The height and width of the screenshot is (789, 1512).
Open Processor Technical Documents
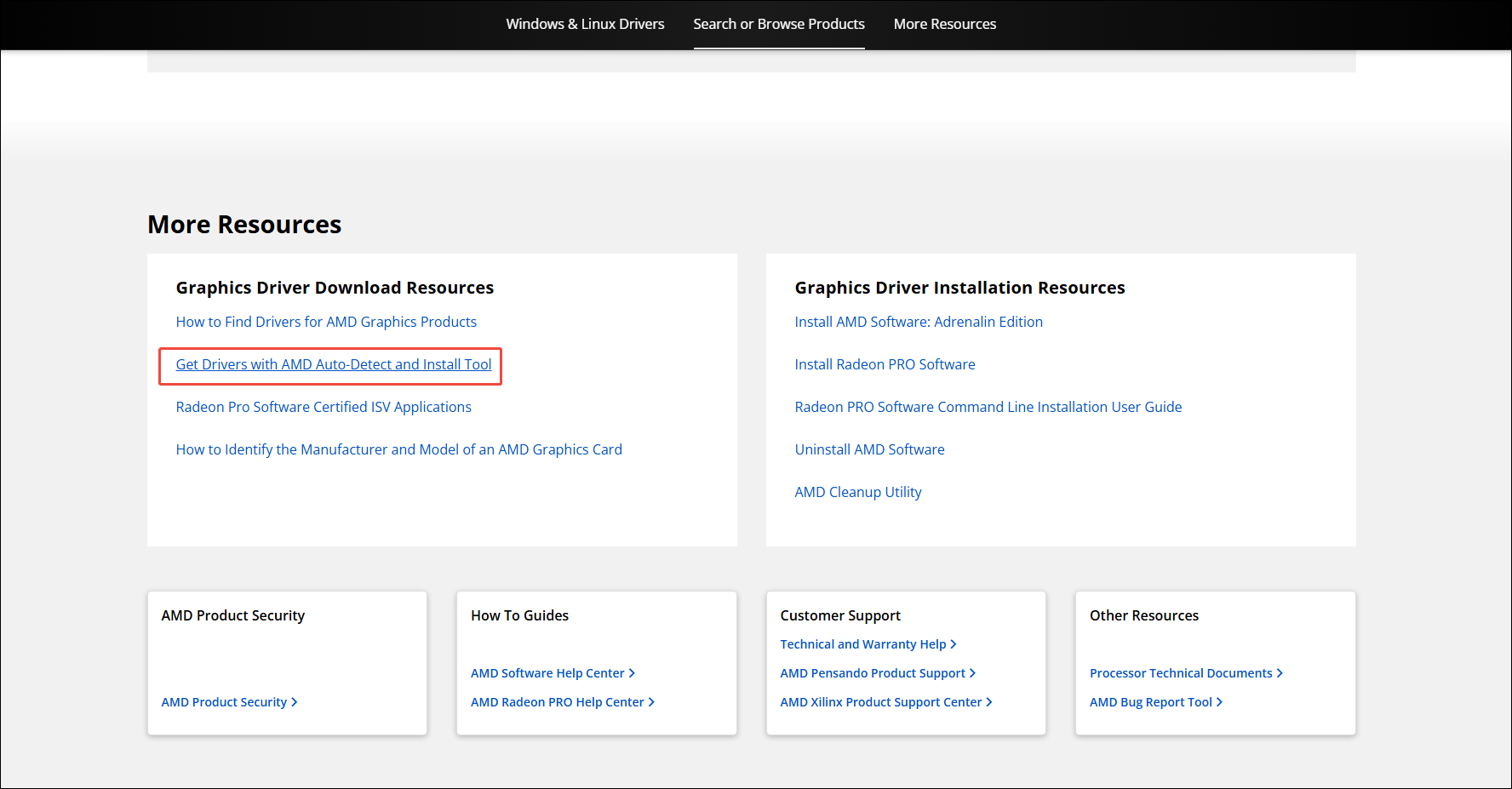1181,672
